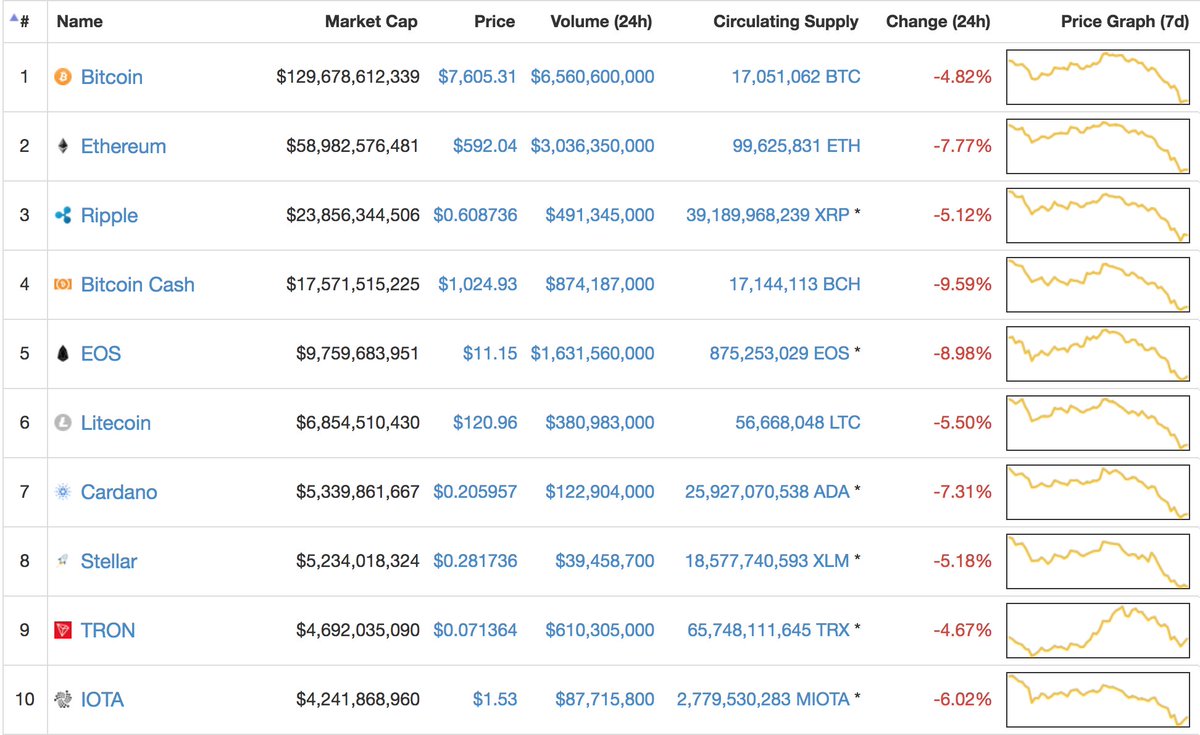Click the red TRON logo icon
The height and width of the screenshot is (735, 1200).
63,630
